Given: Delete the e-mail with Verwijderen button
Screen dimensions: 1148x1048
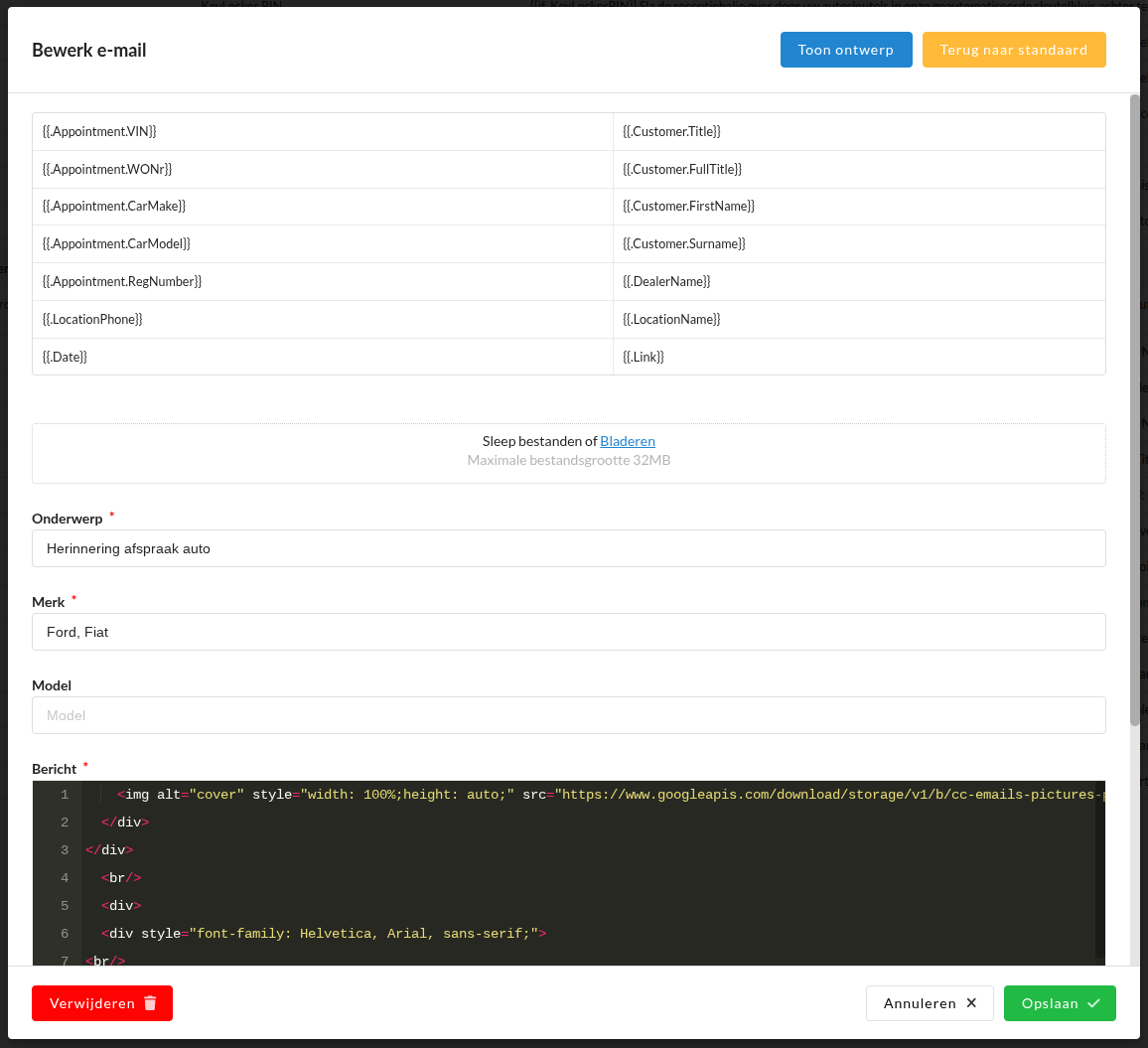Looking at the screenshot, I should (101, 1003).
